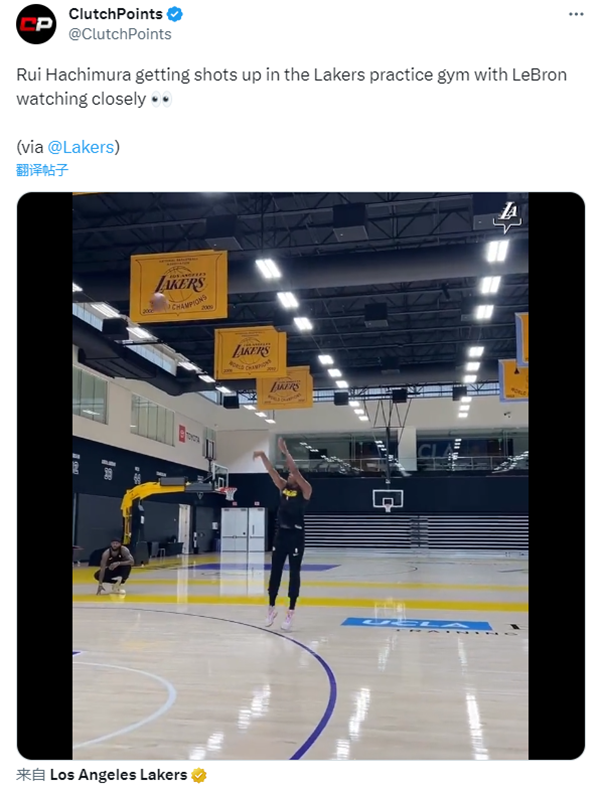
Task: Open the ClutchPoints profile avatar
Action: pos(36,24)
